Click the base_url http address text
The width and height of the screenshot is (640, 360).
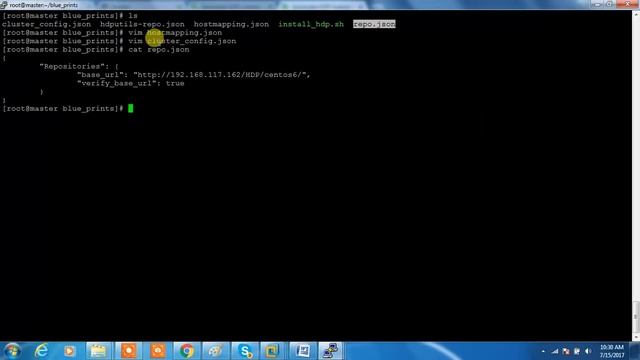(222, 75)
